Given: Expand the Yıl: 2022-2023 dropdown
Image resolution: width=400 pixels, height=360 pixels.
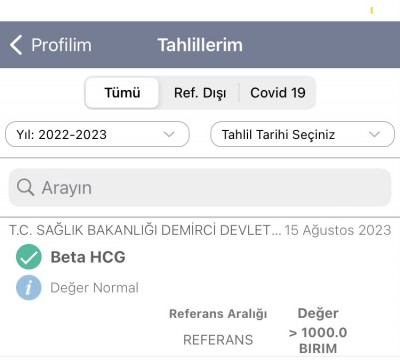Looking at the screenshot, I should point(97,134).
